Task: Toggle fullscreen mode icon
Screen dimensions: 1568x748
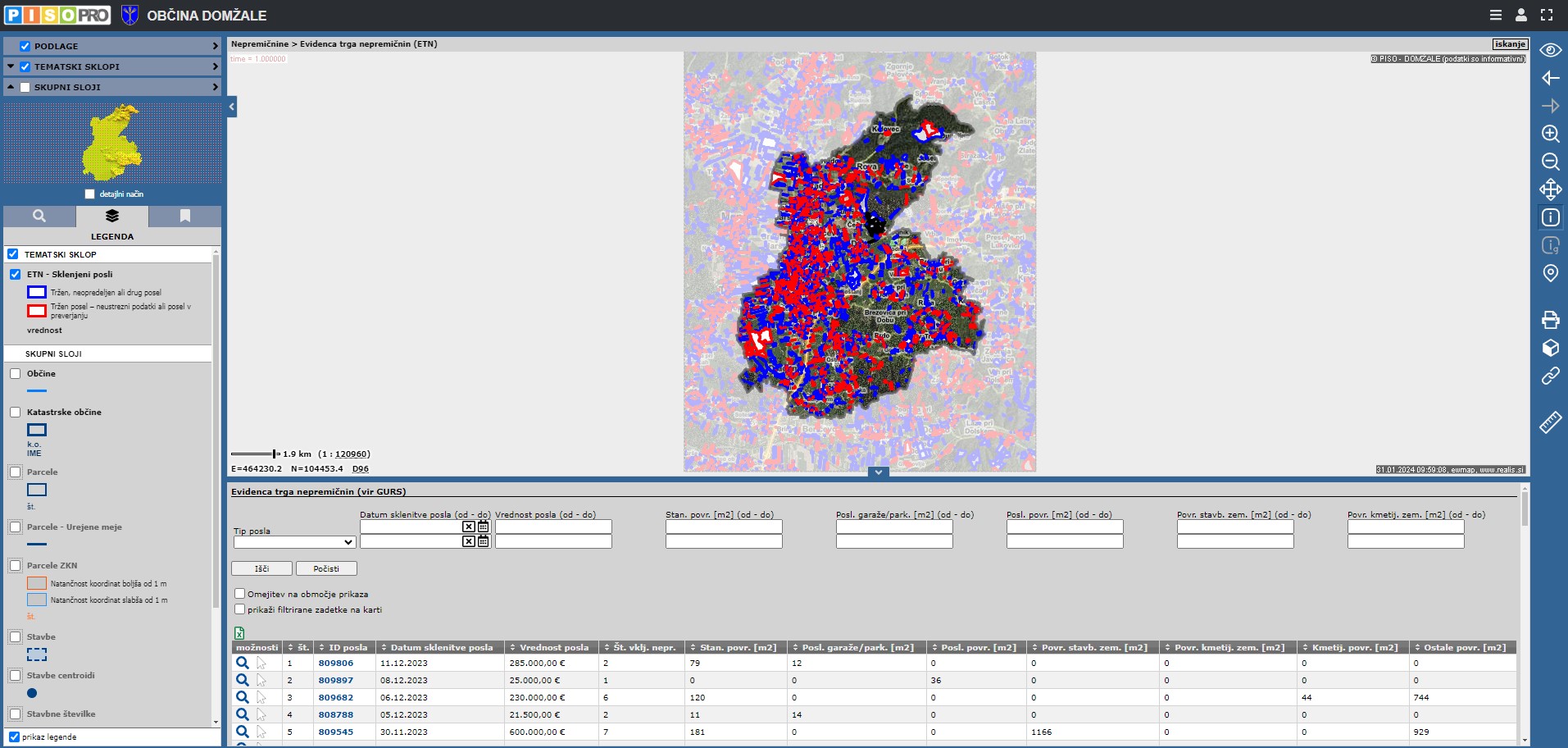Action: pyautogui.click(x=1546, y=15)
